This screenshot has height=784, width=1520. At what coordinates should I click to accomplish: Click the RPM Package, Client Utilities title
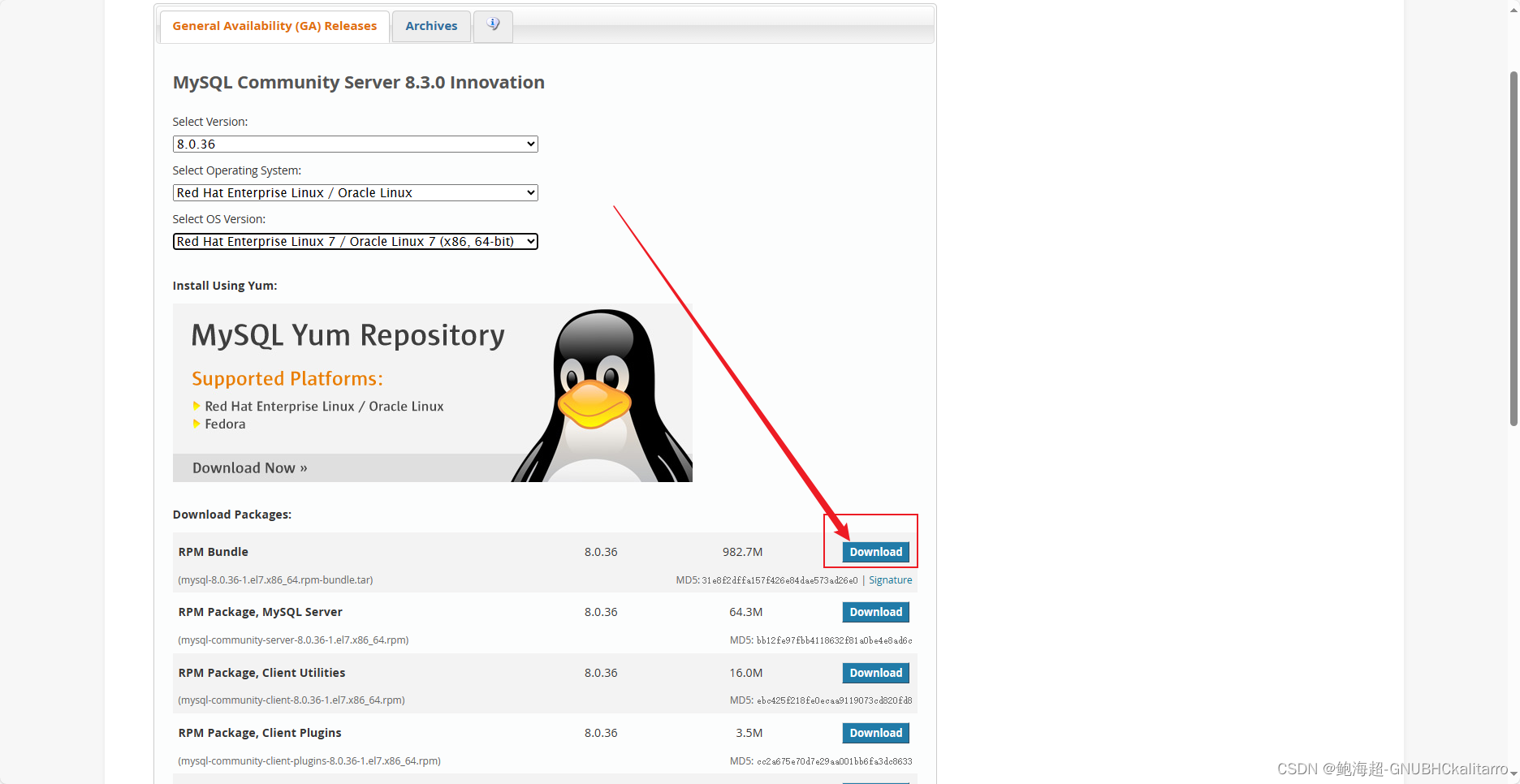261,673
